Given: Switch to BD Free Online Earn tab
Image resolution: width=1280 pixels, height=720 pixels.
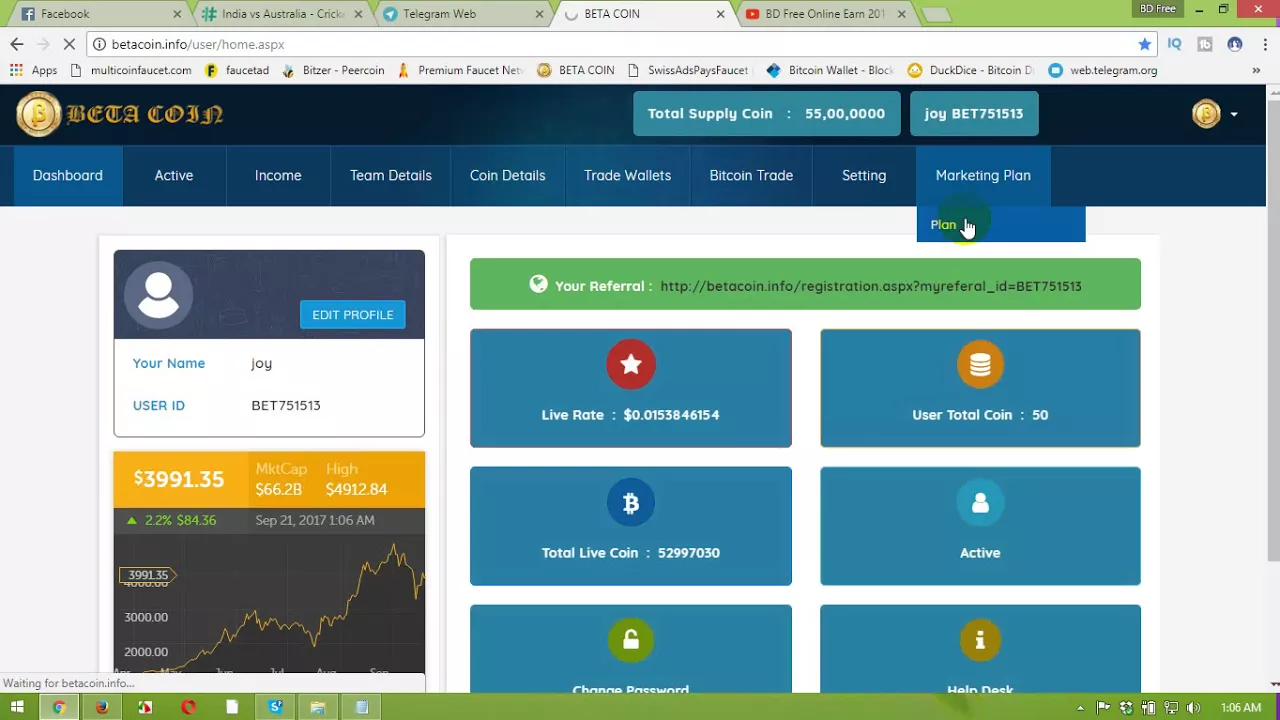Looking at the screenshot, I should [x=825, y=14].
